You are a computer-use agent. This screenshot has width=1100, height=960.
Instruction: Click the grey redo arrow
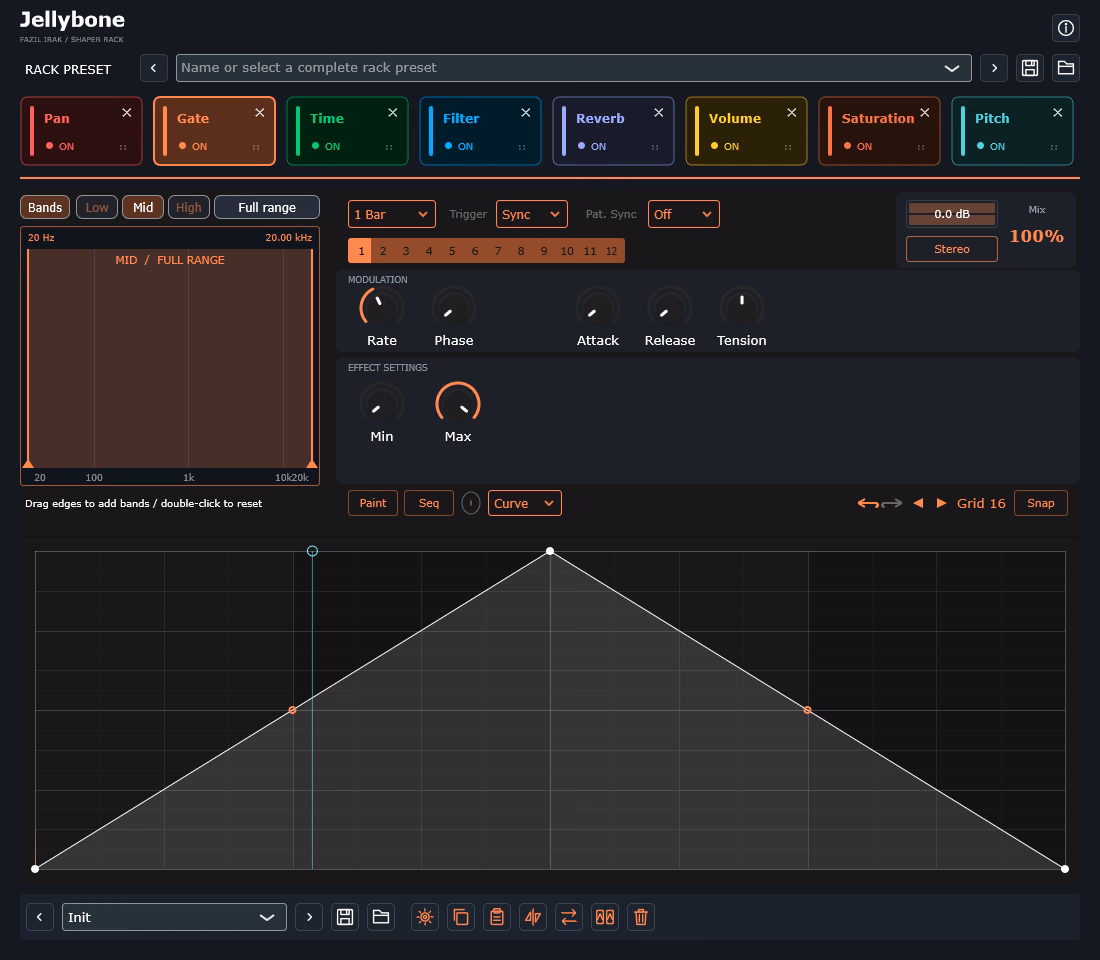click(x=892, y=503)
